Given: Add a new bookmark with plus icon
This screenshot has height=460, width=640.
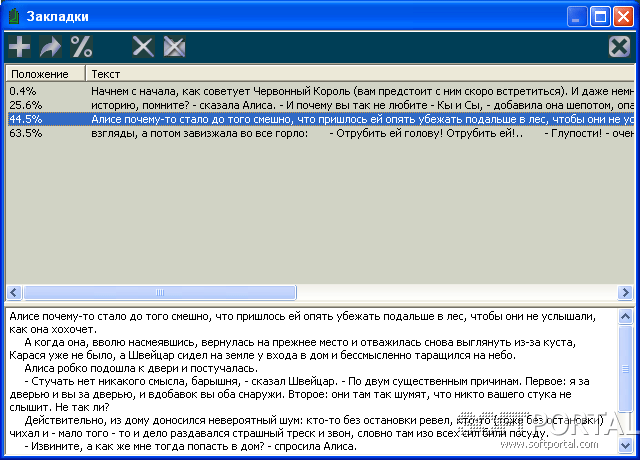Looking at the screenshot, I should 20,47.
